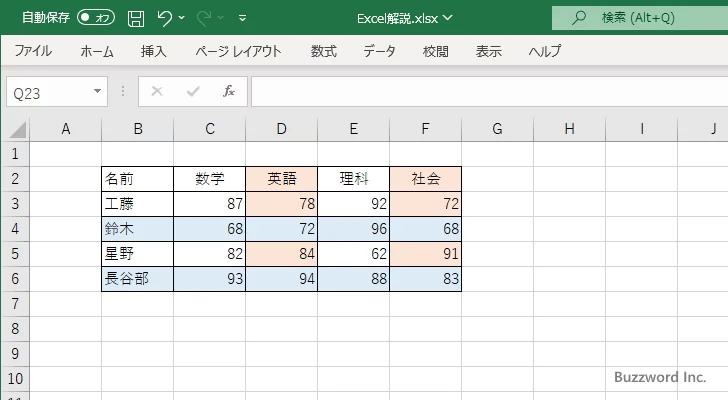This screenshot has width=728, height=400.
Task: Select column A header
Action: coord(65,129)
